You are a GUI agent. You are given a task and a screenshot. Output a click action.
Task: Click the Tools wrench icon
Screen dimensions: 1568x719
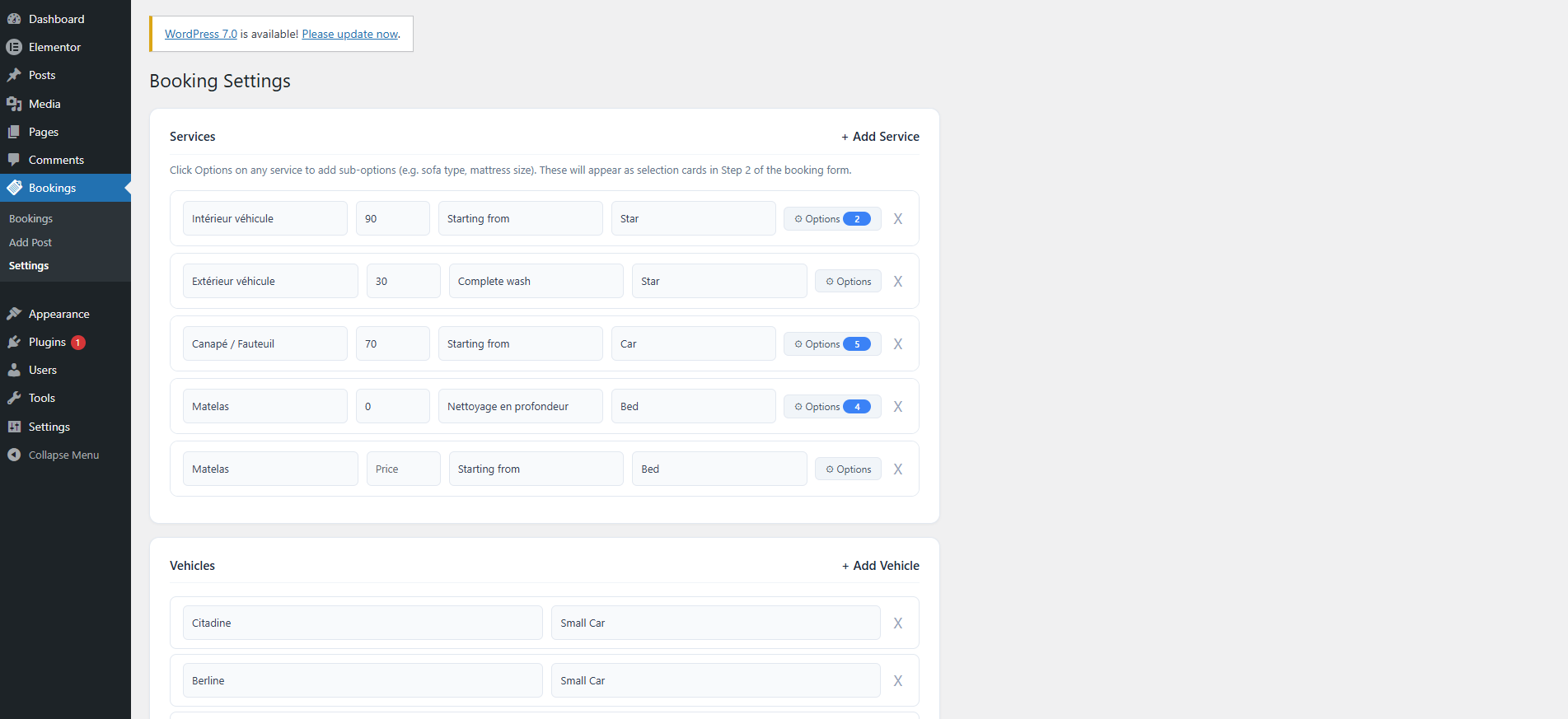[x=14, y=398]
